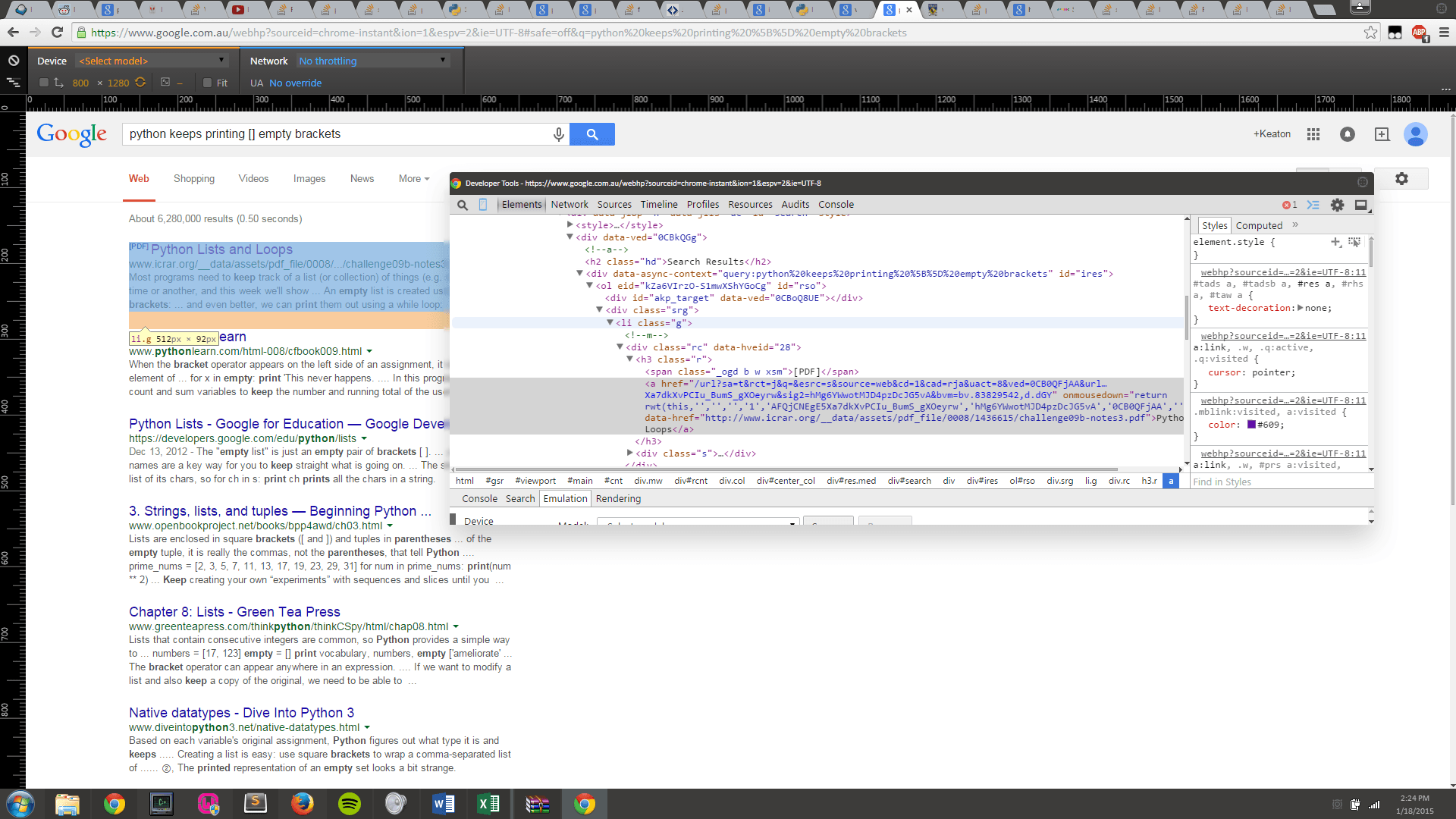Open the Google apps grid icon
This screenshot has height=819, width=1456.
tap(1313, 134)
